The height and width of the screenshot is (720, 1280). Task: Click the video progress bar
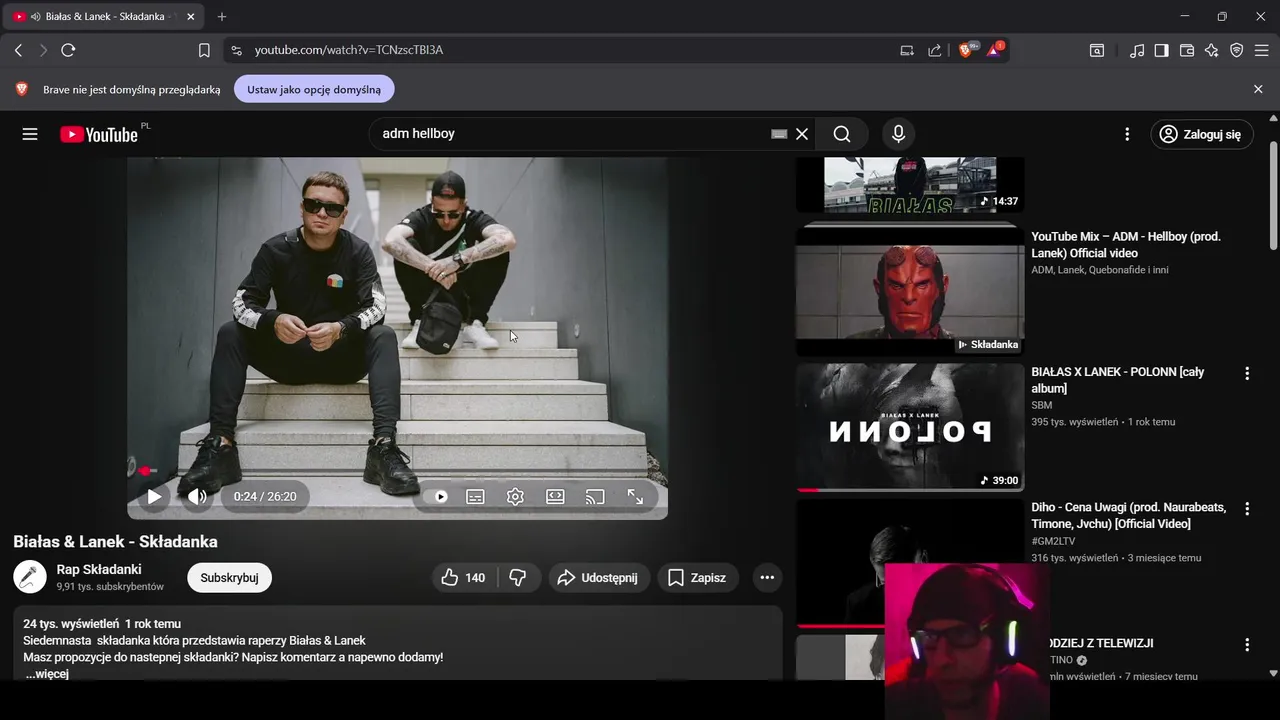pos(397,470)
